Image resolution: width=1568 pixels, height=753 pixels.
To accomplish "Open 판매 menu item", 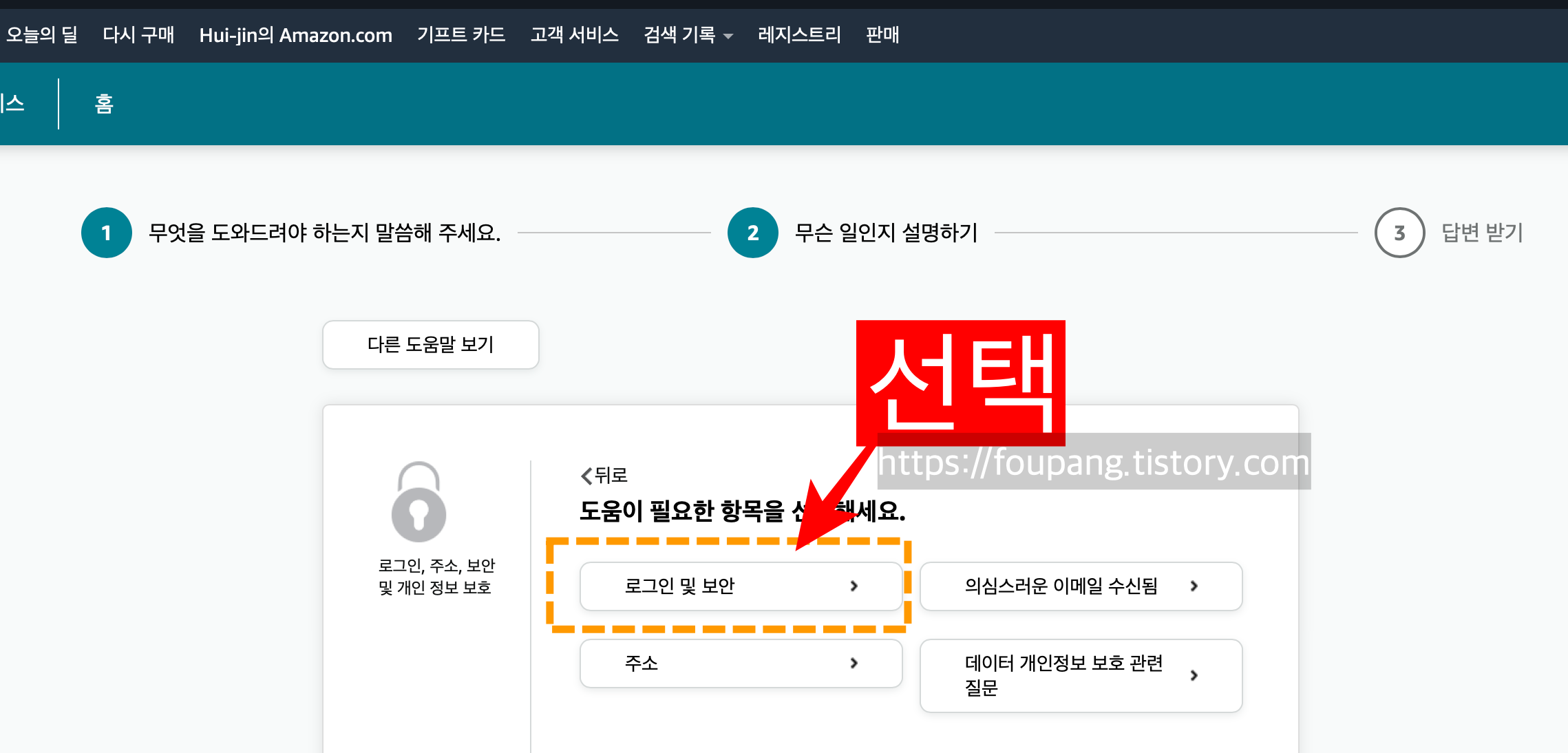I will [x=882, y=34].
